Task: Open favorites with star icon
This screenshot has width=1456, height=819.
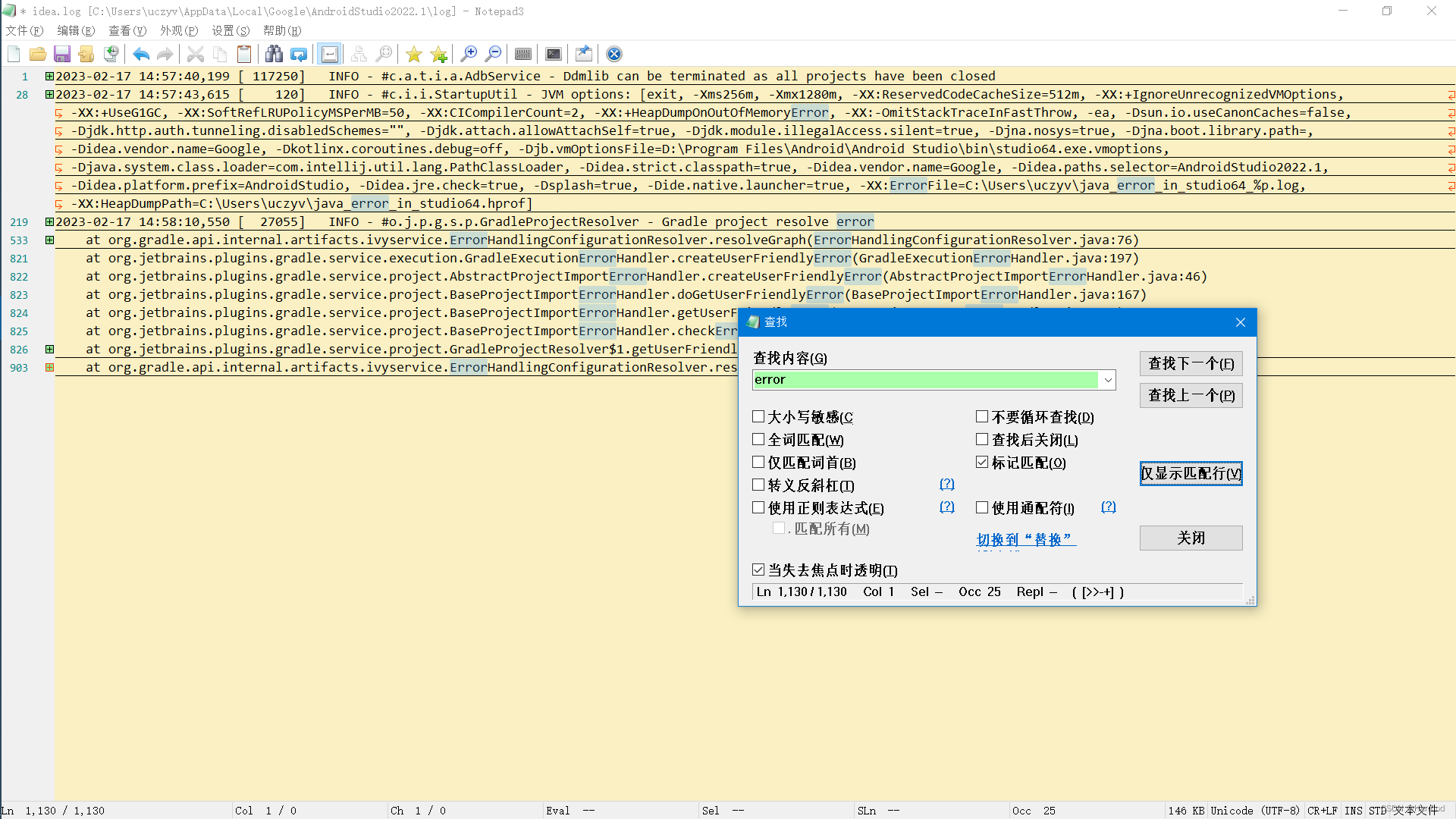Action: 414,54
